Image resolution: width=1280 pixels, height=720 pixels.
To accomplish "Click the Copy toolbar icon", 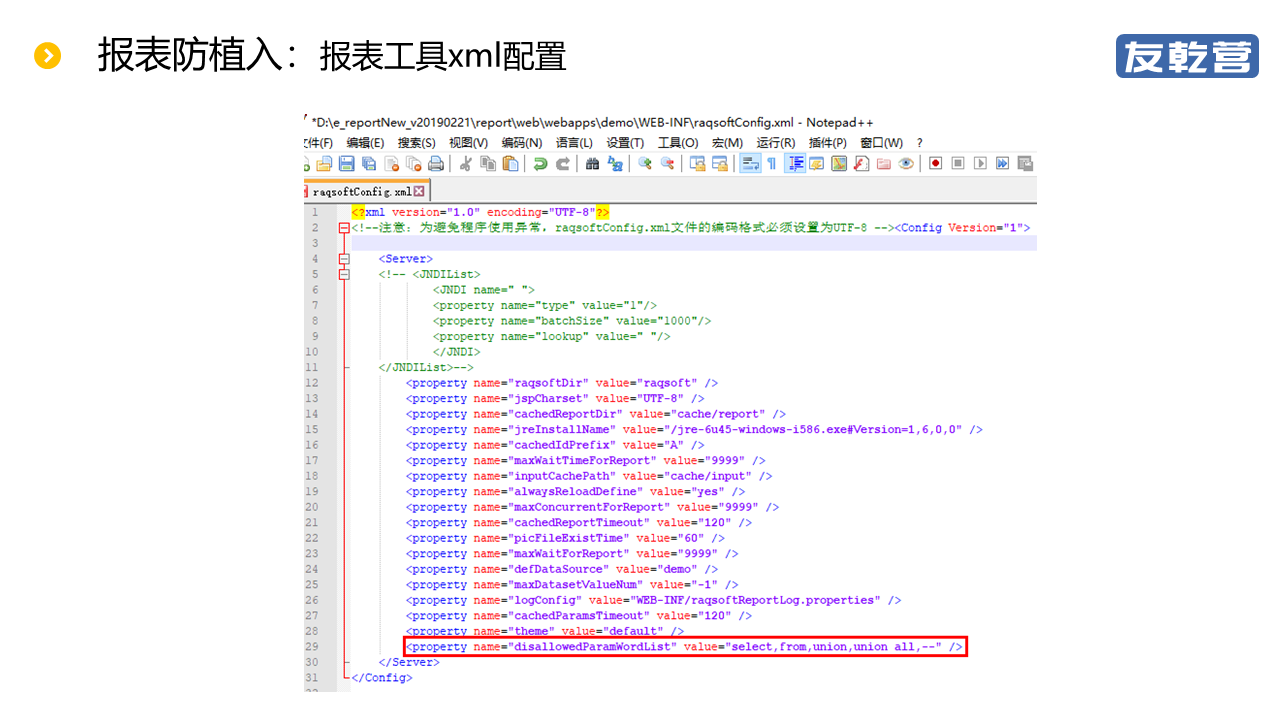I will 488,164.
